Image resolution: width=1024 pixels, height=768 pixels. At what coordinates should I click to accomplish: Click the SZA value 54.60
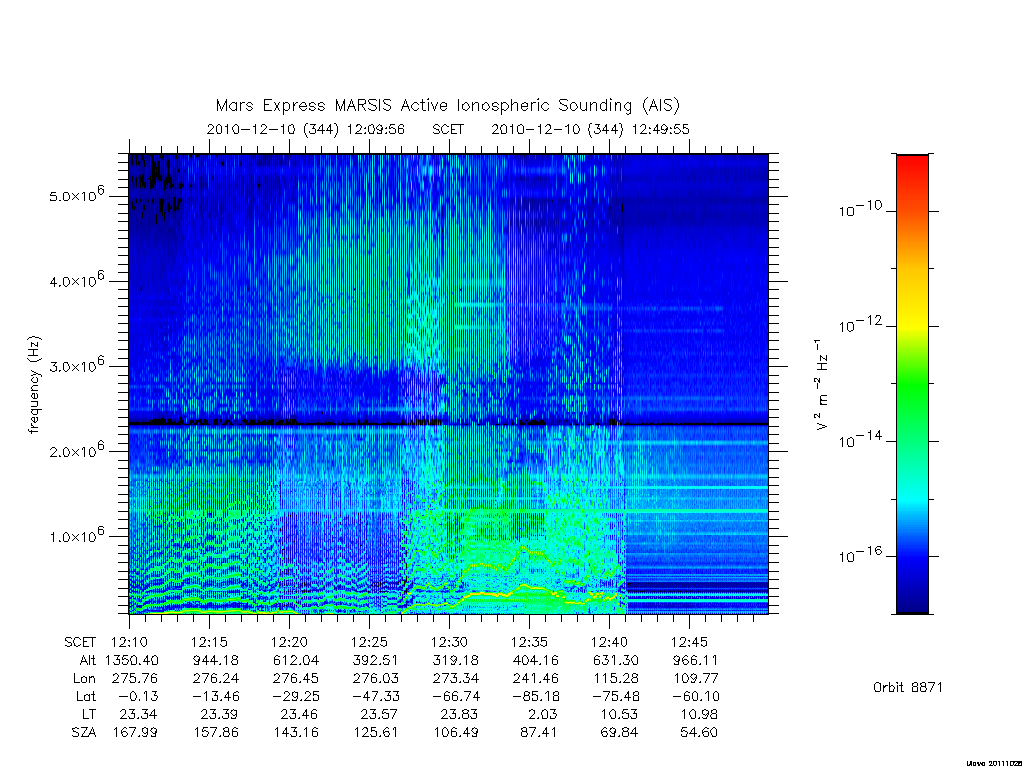pyautogui.click(x=699, y=733)
